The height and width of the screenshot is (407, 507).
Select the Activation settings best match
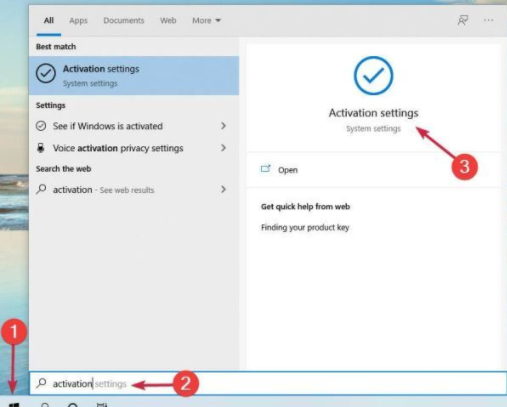tap(134, 75)
